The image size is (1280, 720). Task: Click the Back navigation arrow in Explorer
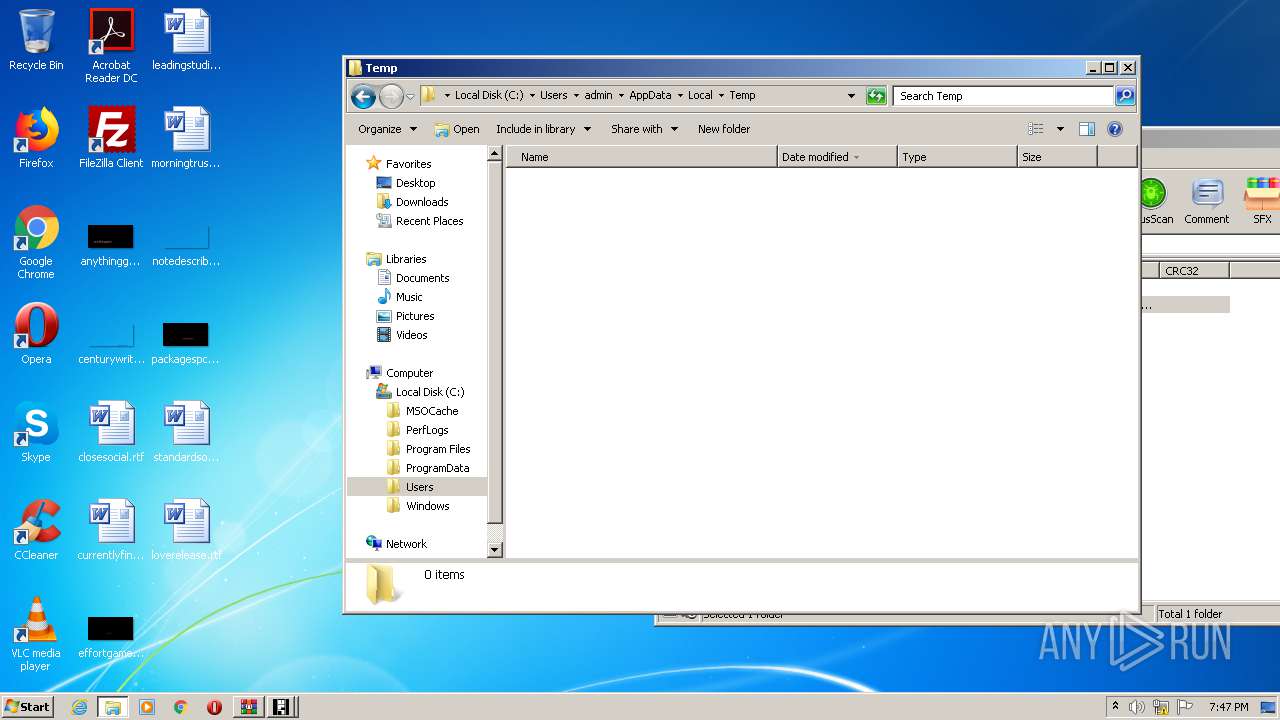tap(363, 96)
